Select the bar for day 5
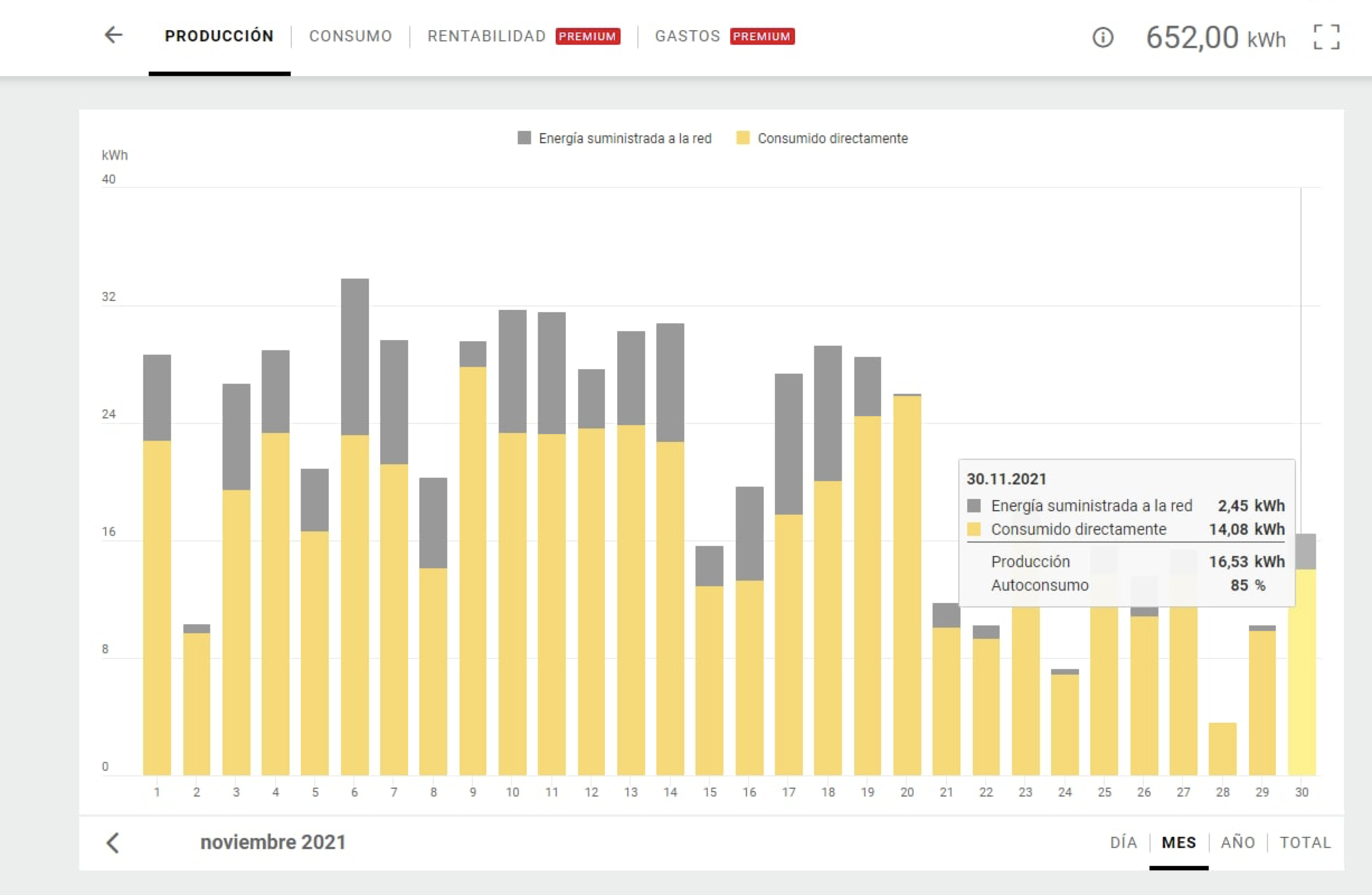The width and height of the screenshot is (1372, 895). point(315,621)
